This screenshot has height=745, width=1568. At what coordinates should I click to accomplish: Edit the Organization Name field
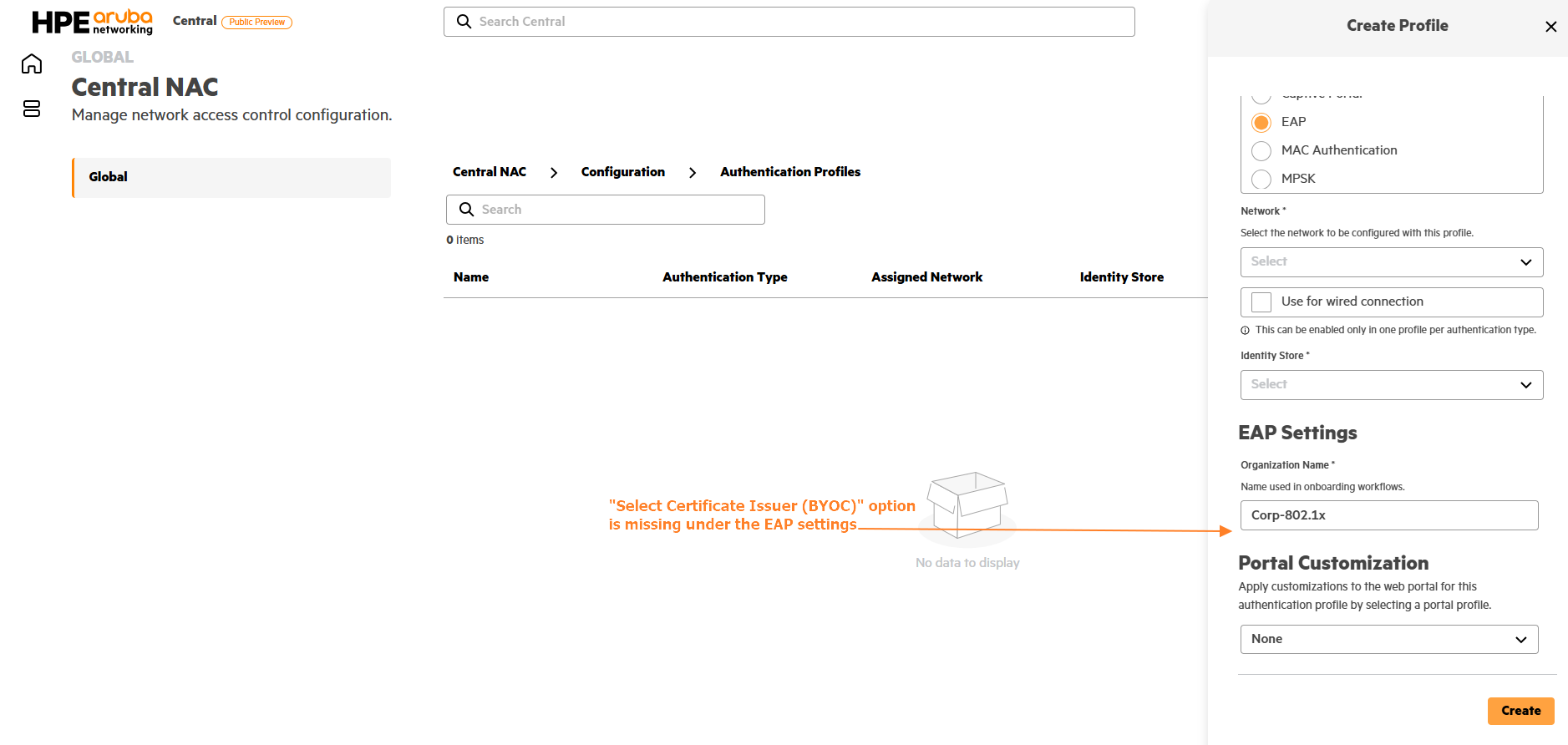pyautogui.click(x=1389, y=515)
